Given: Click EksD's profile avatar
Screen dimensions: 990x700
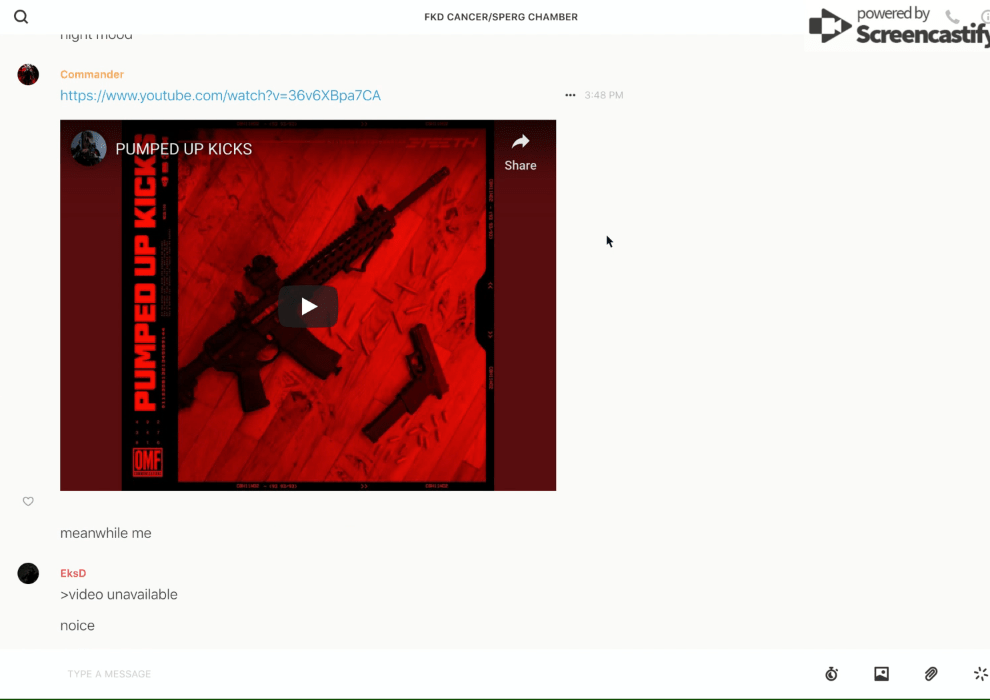Looking at the screenshot, I should click(x=28, y=573).
